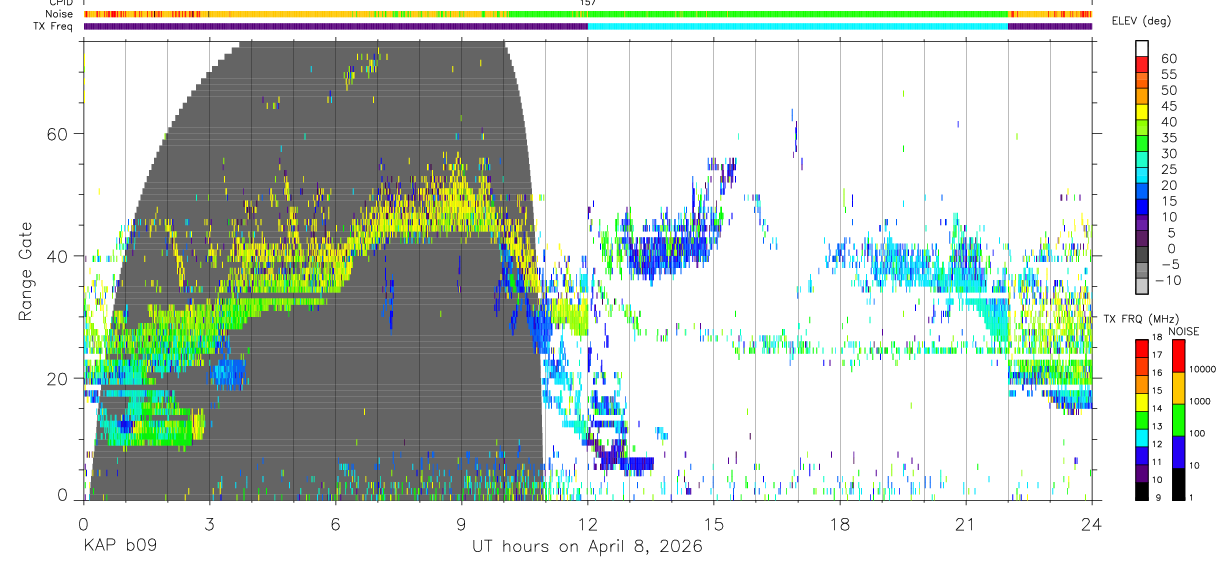The image size is (1228, 567).
Task: Click the Range Gate tick label '60'
Action: (x=59, y=134)
